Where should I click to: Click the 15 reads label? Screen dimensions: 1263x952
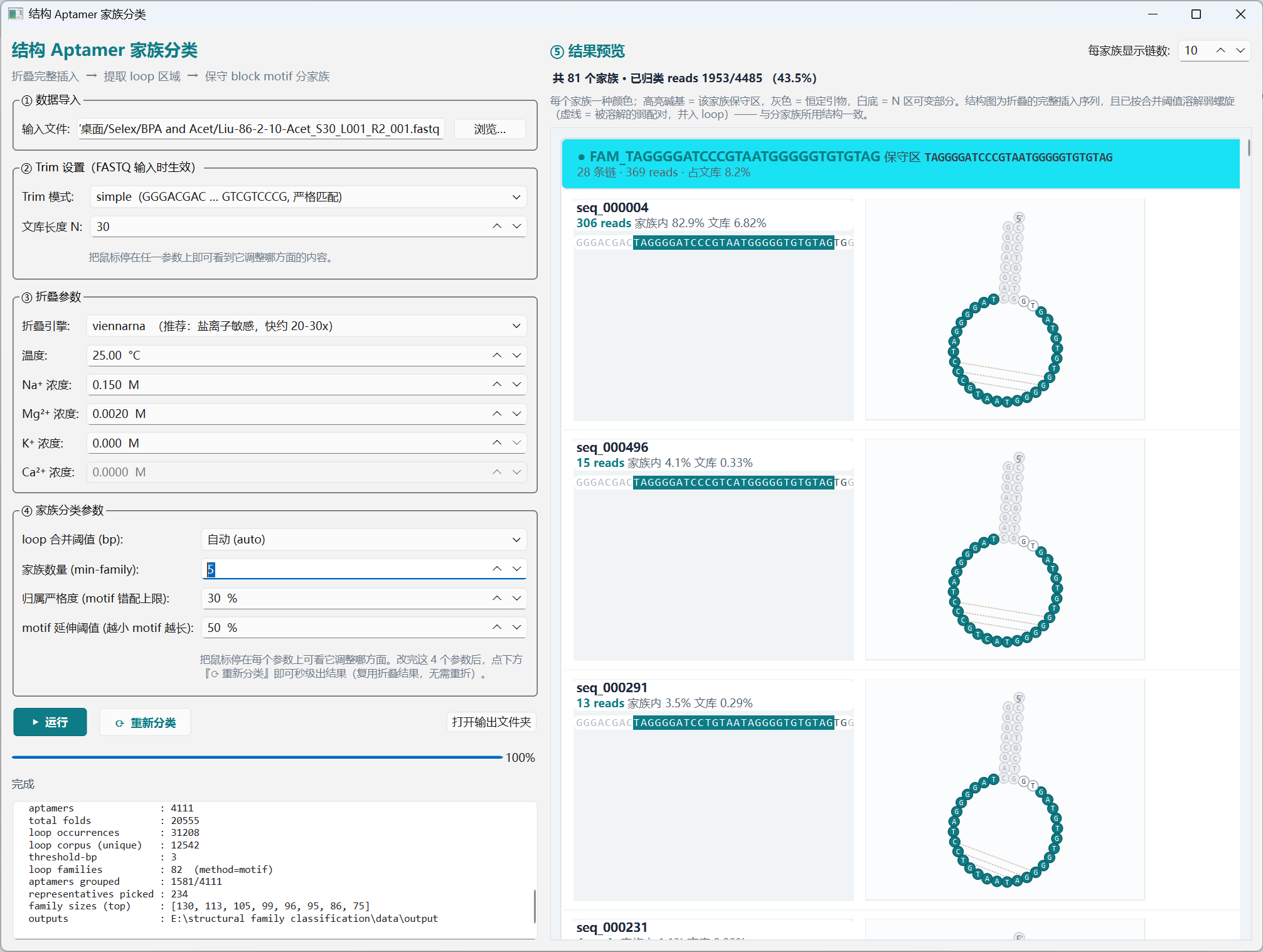click(600, 463)
